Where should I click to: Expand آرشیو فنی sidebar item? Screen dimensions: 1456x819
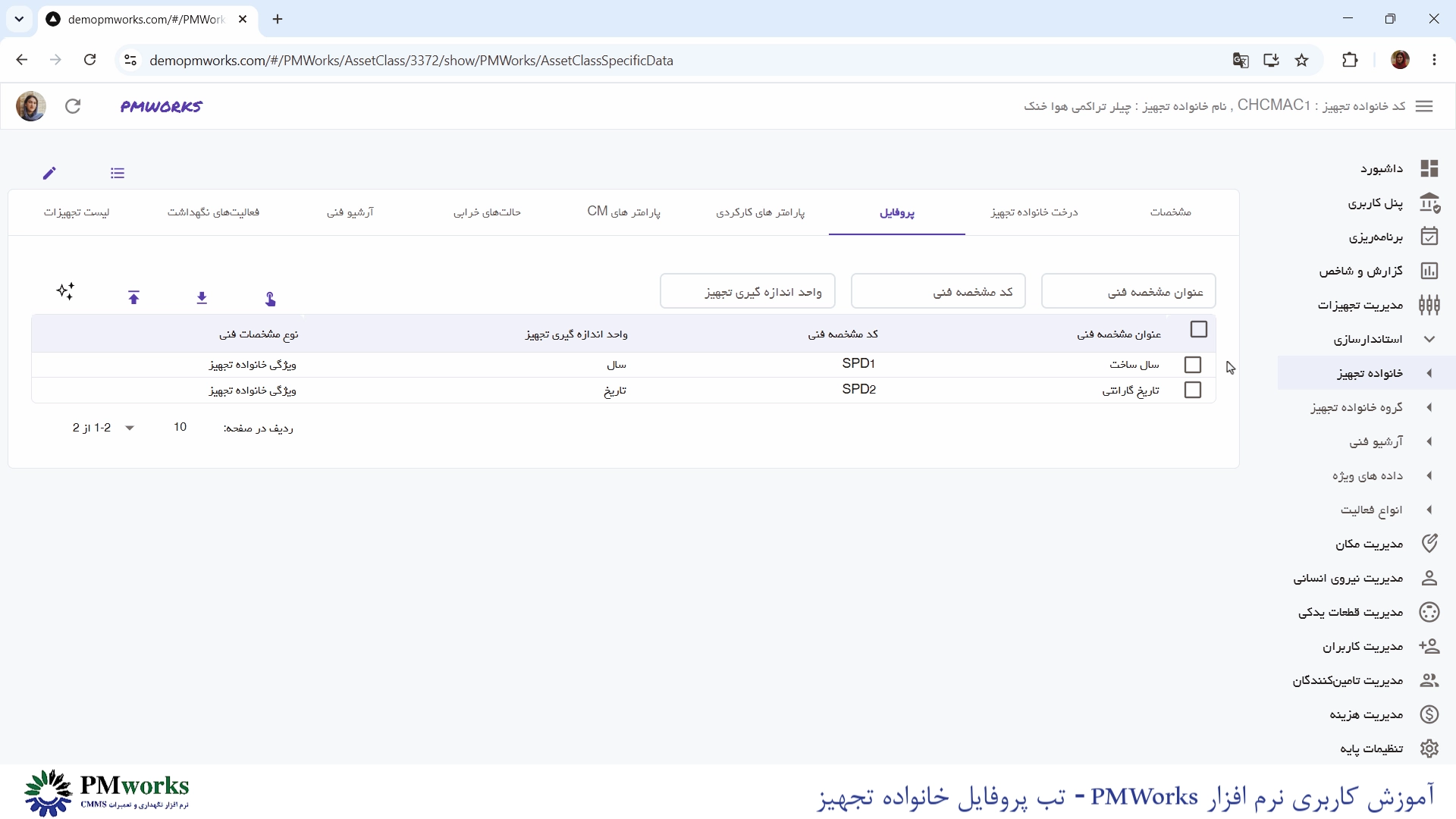1429,441
